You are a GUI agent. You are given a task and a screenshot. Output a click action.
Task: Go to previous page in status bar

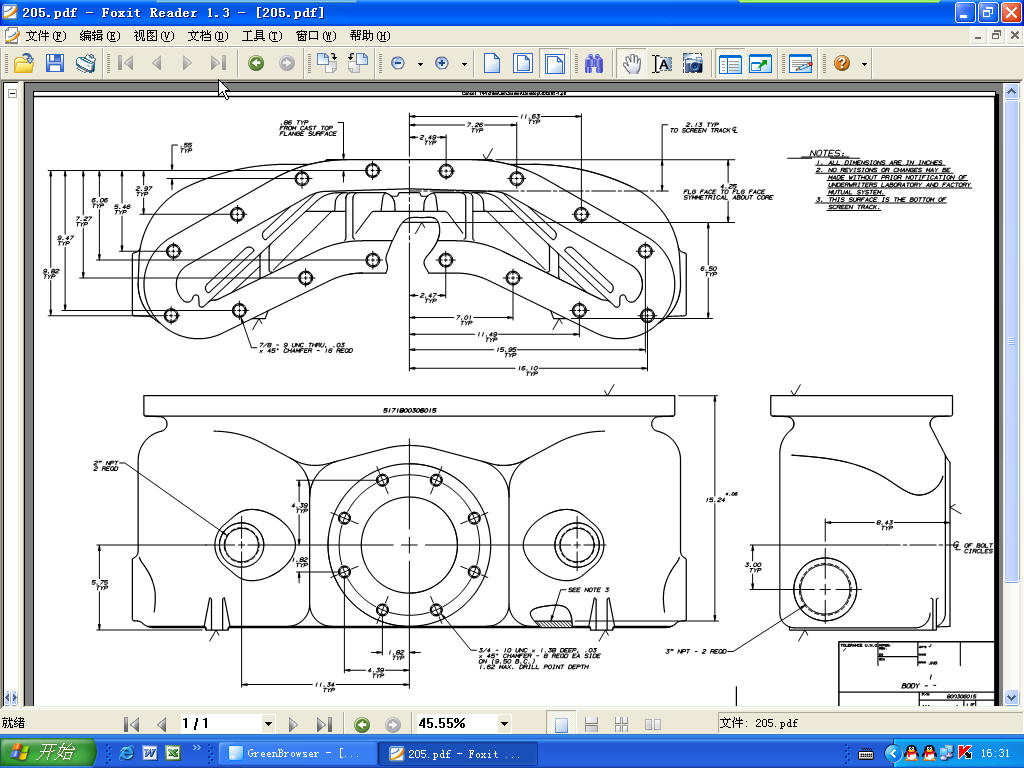(161, 724)
